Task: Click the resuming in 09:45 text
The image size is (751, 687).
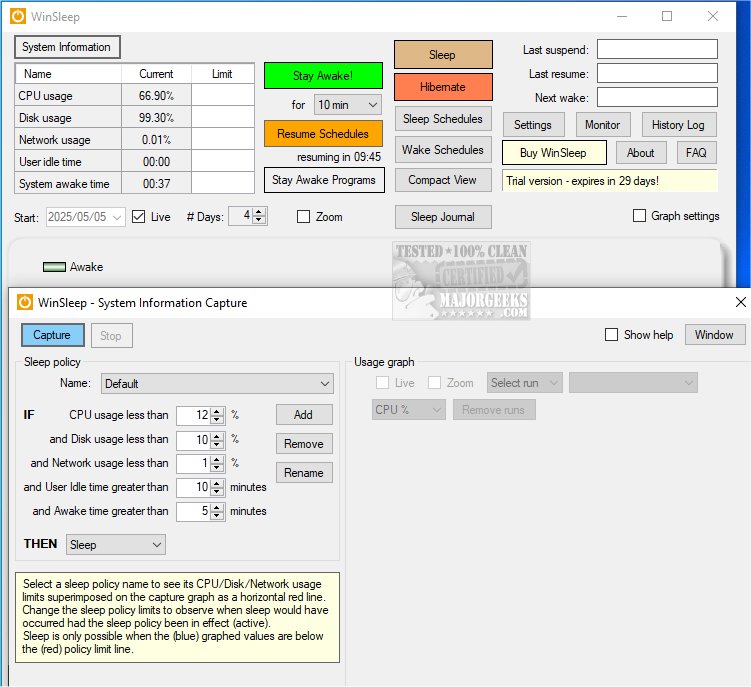Action: click(339, 157)
